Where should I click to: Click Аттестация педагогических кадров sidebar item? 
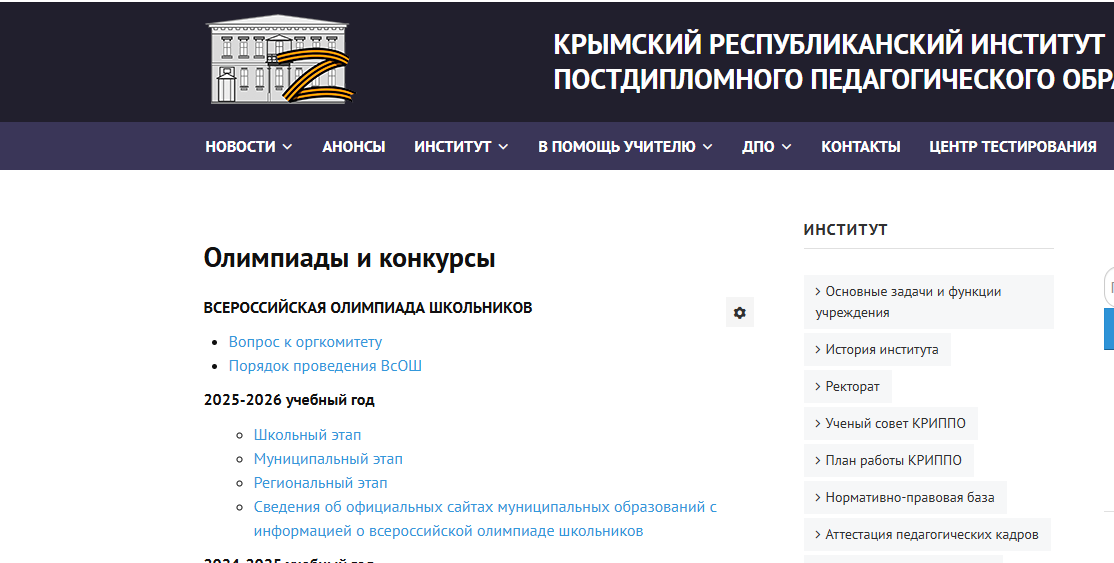(x=930, y=534)
